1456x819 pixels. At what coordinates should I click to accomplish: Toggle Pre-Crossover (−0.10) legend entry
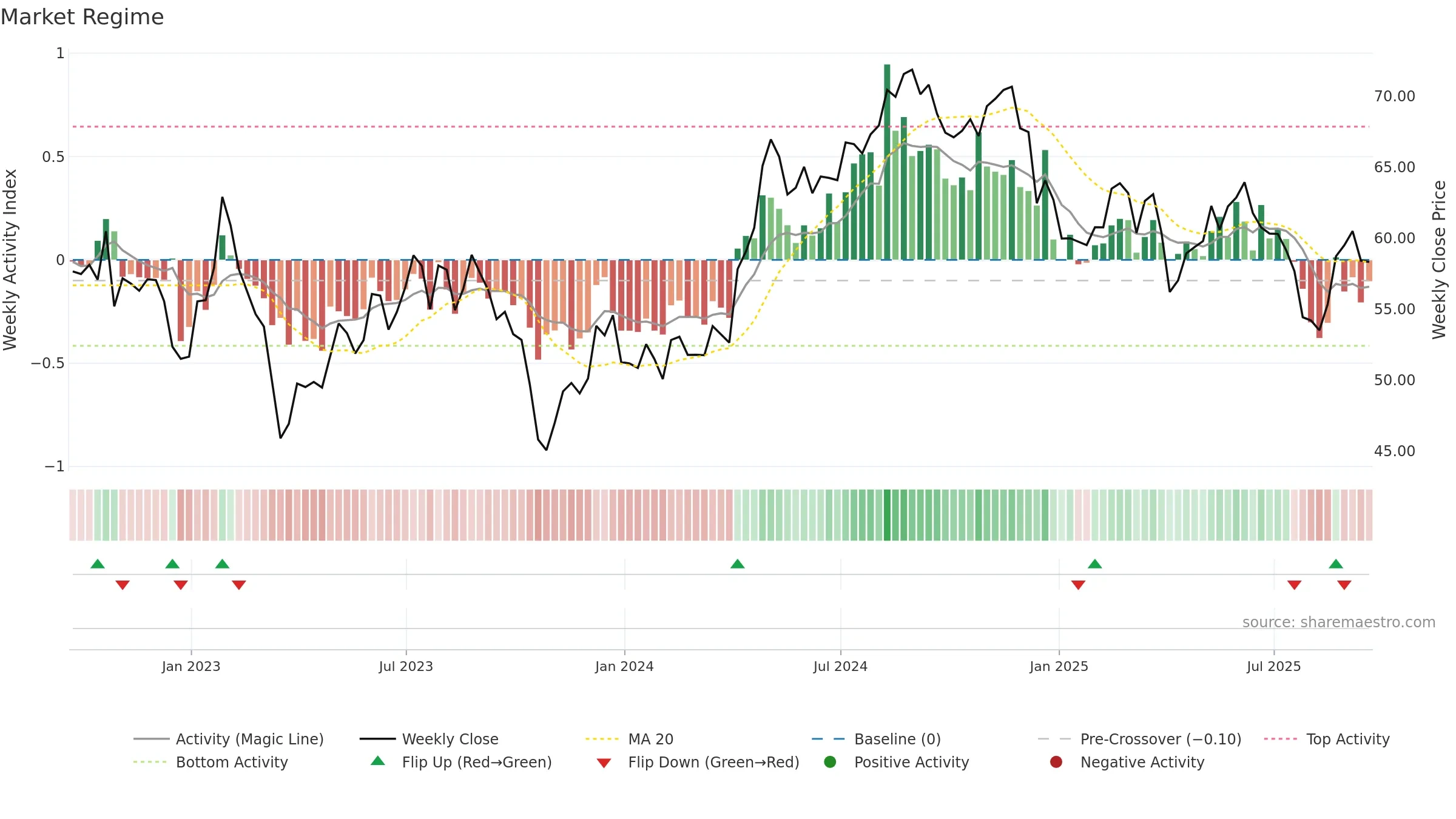pyautogui.click(x=1139, y=739)
